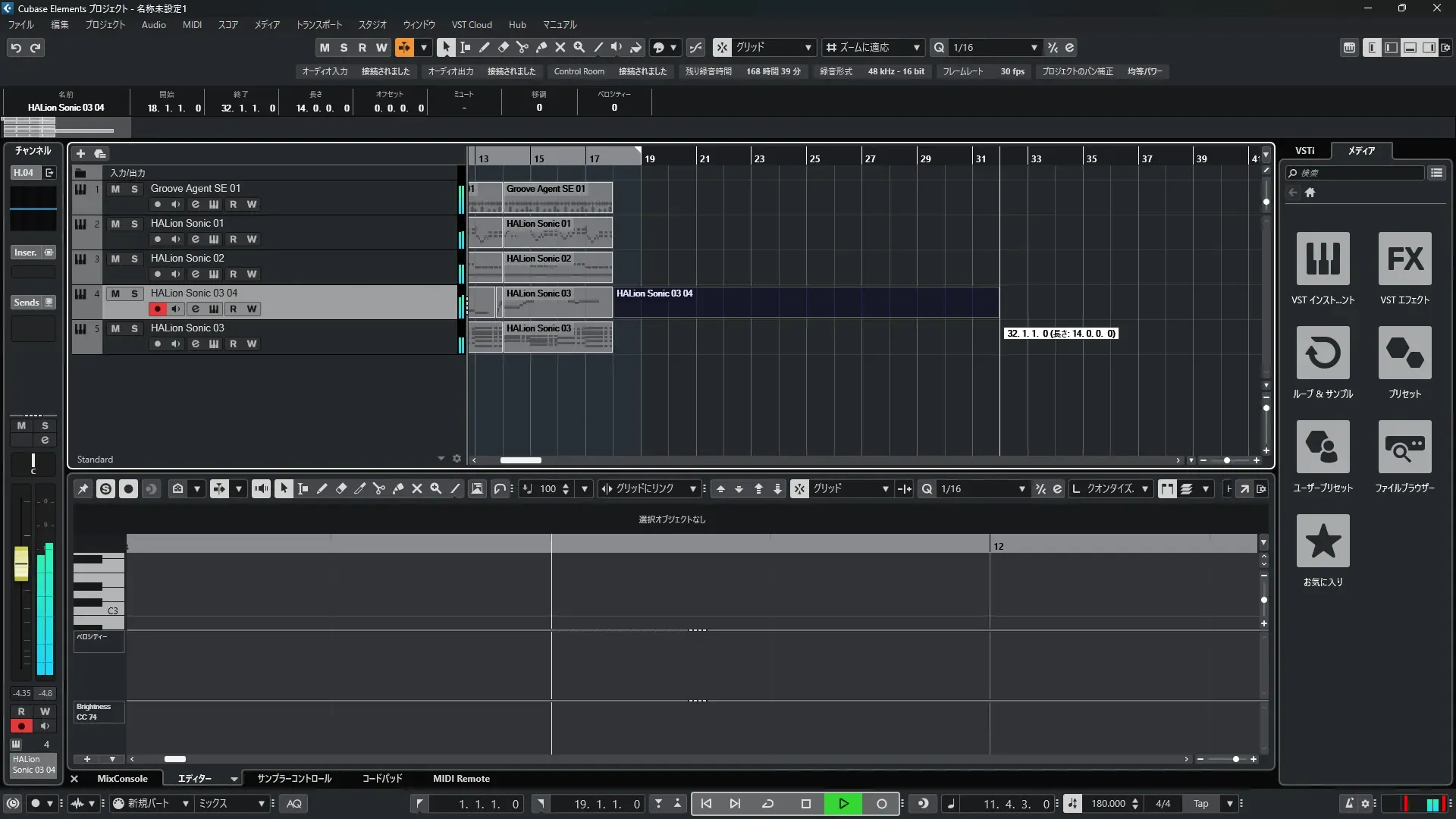The height and width of the screenshot is (819, 1456).
Task: Select the Zoom magnifier tool in toolbar
Action: pyautogui.click(x=579, y=47)
